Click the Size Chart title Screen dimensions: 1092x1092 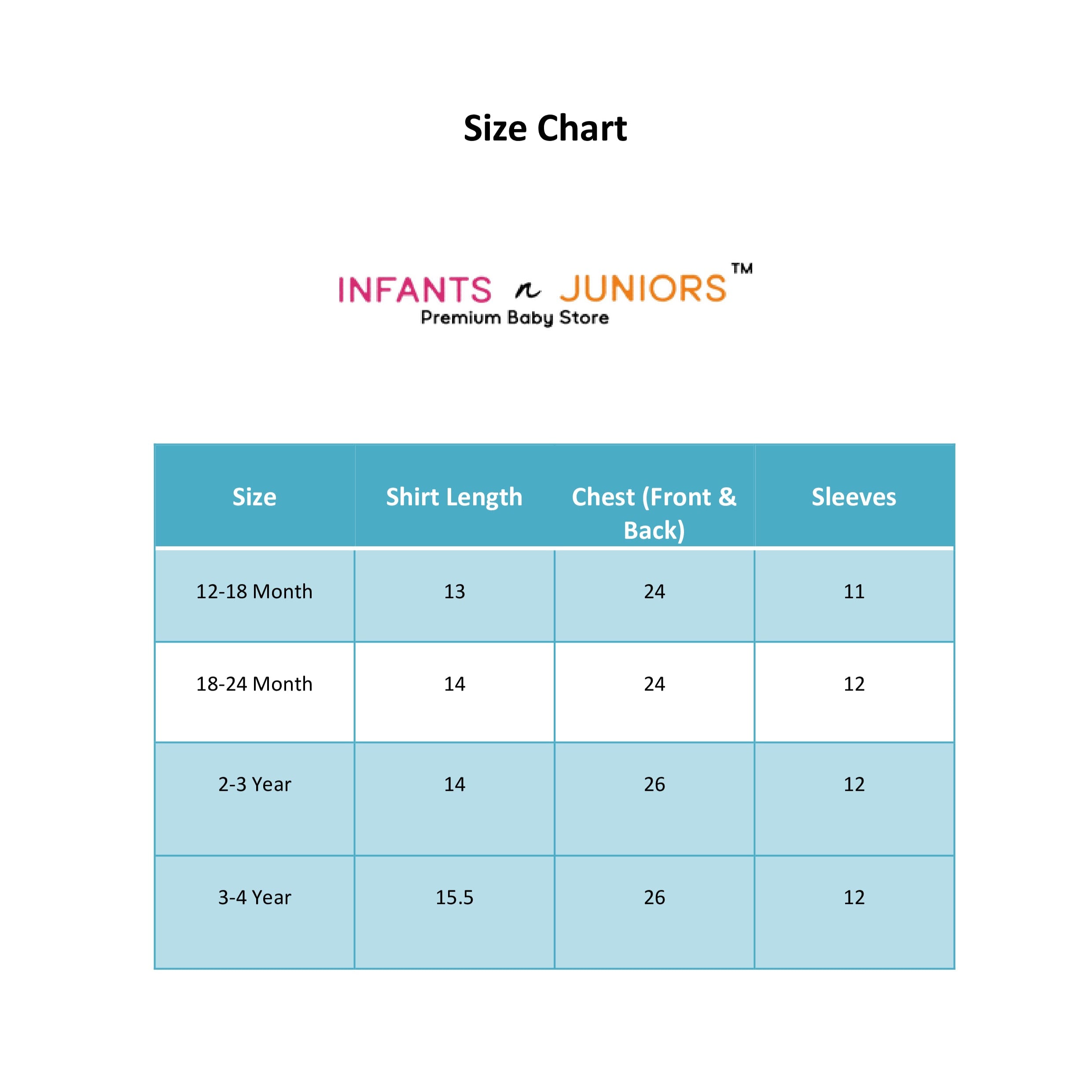(545, 129)
